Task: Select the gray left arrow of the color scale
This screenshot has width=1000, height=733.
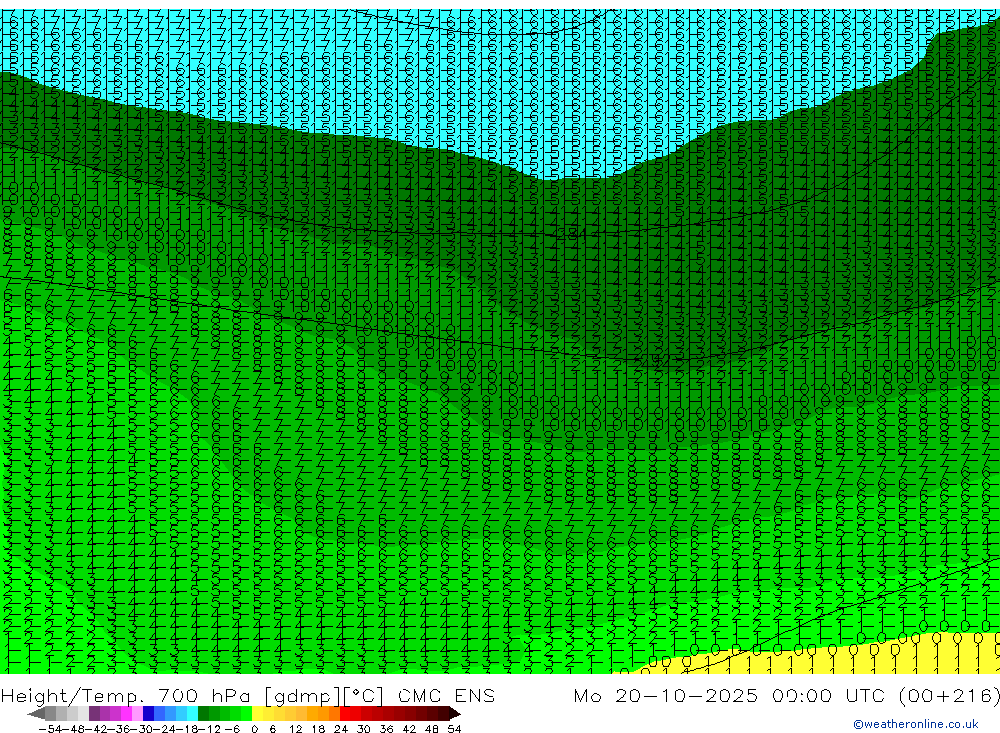Action: tap(36, 713)
